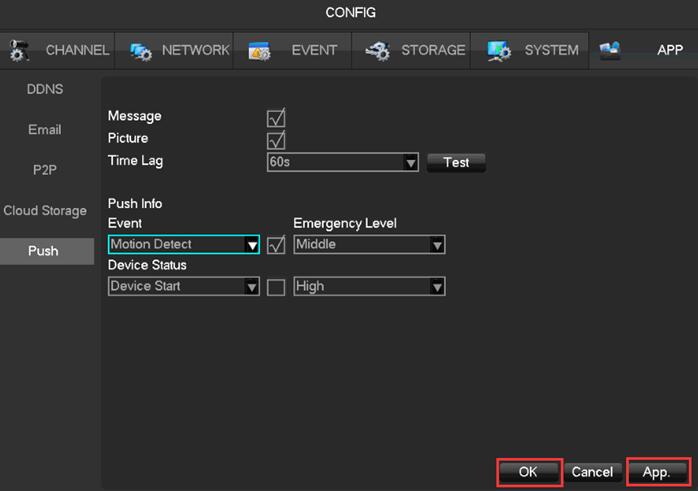Click OK to confirm settings
Screen dimensions: 698x491
(x=529, y=471)
